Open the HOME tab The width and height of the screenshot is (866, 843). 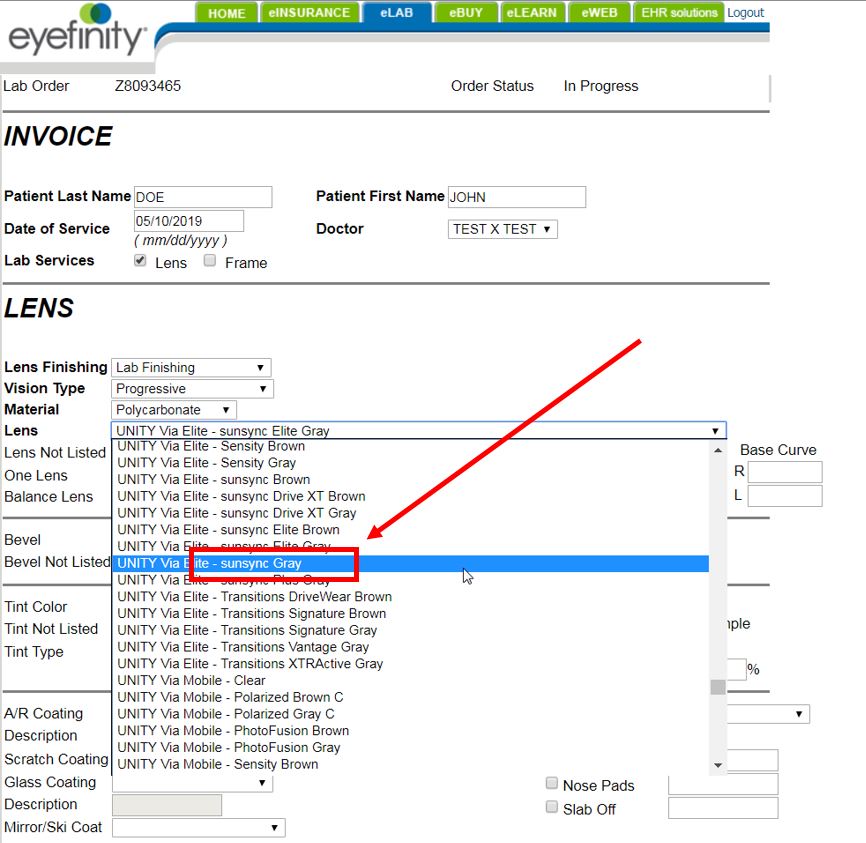coord(227,13)
